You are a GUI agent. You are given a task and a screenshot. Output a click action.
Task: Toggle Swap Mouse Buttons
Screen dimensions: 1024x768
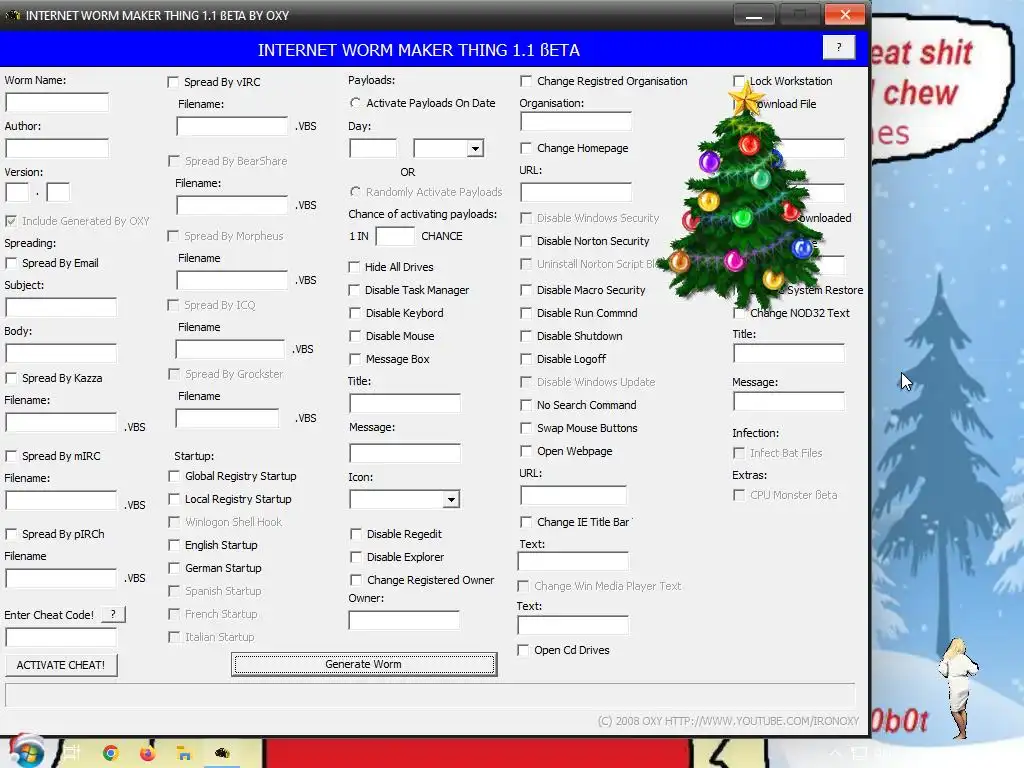(x=526, y=428)
